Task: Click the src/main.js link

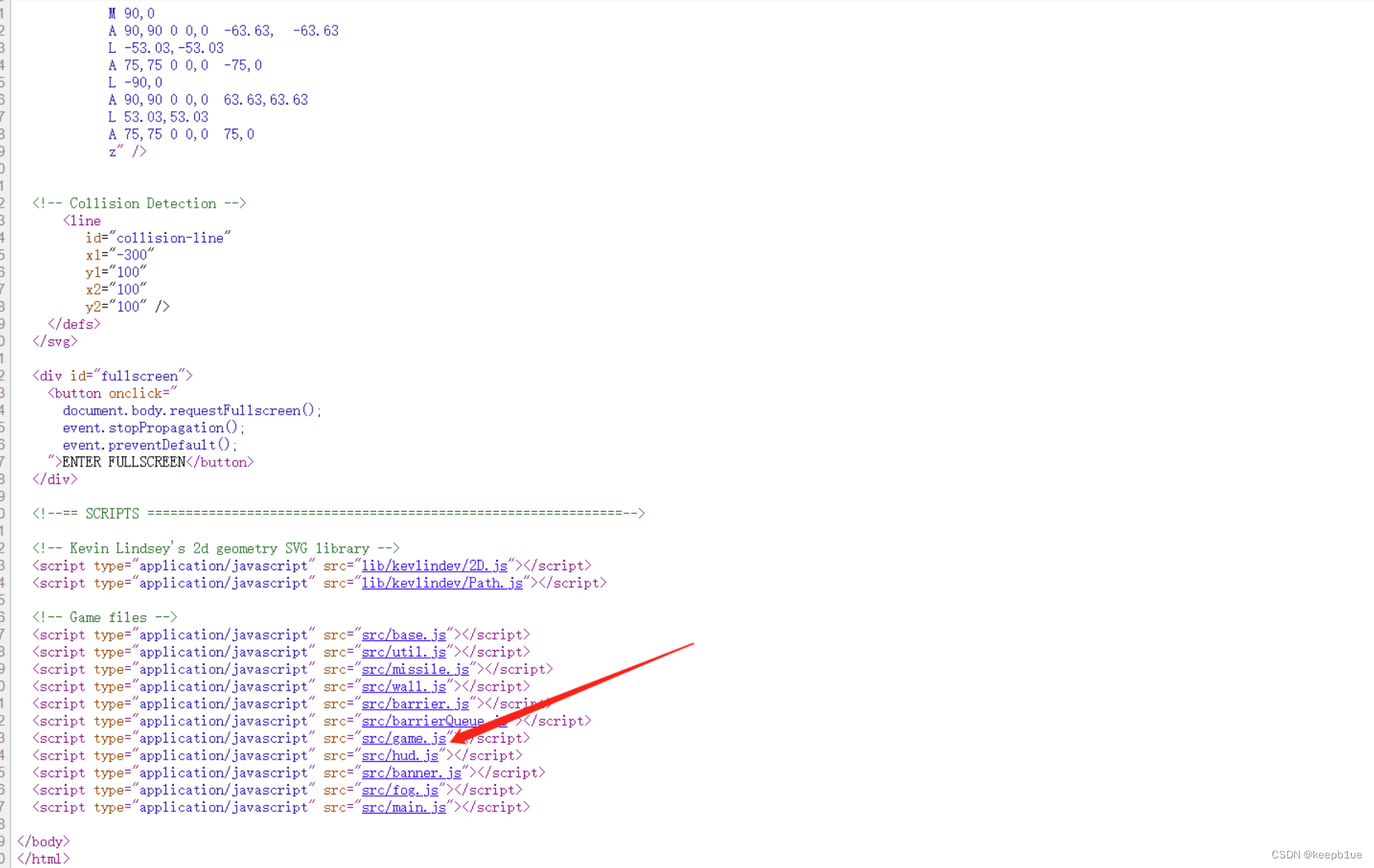Action: (404, 807)
